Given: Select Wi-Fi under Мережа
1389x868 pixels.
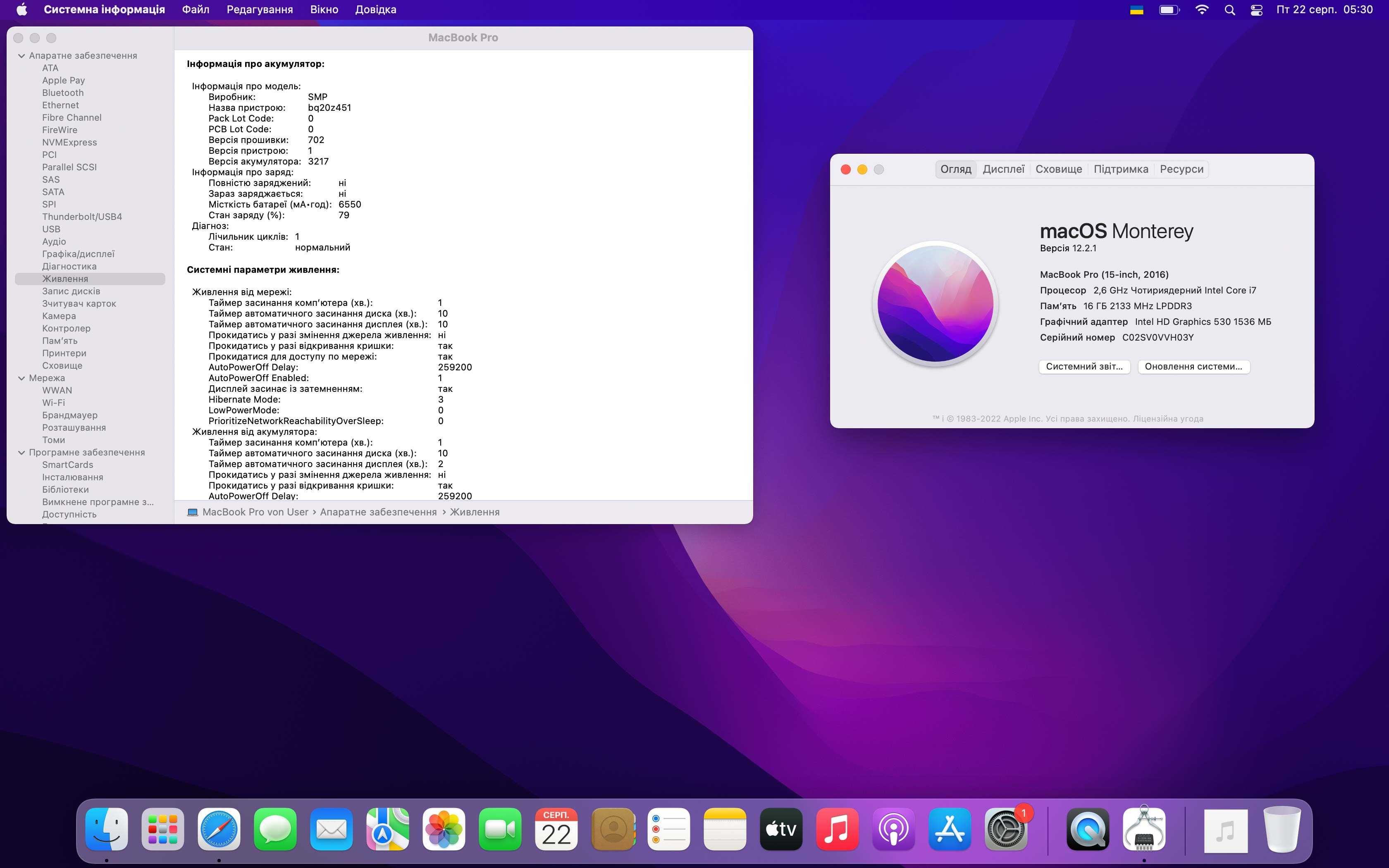Looking at the screenshot, I should pyautogui.click(x=53, y=403).
